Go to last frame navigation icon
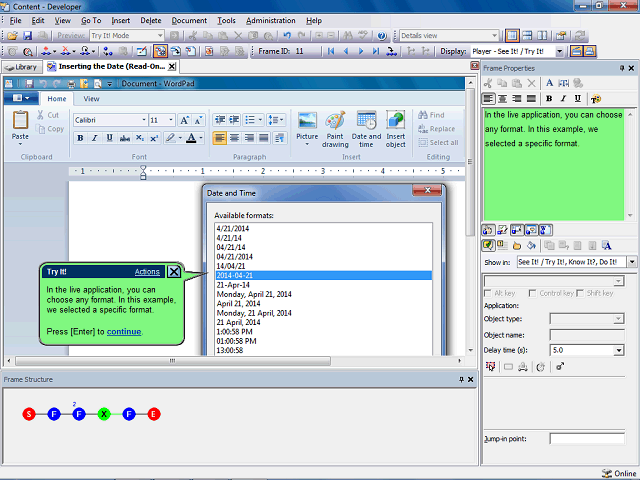 click(376, 51)
